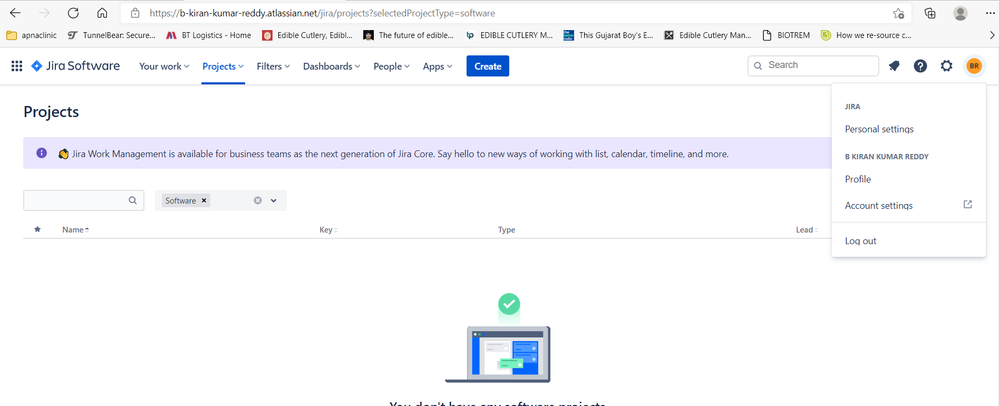Click the external link icon beside Account settings
The width and height of the screenshot is (999, 406).
tap(968, 205)
